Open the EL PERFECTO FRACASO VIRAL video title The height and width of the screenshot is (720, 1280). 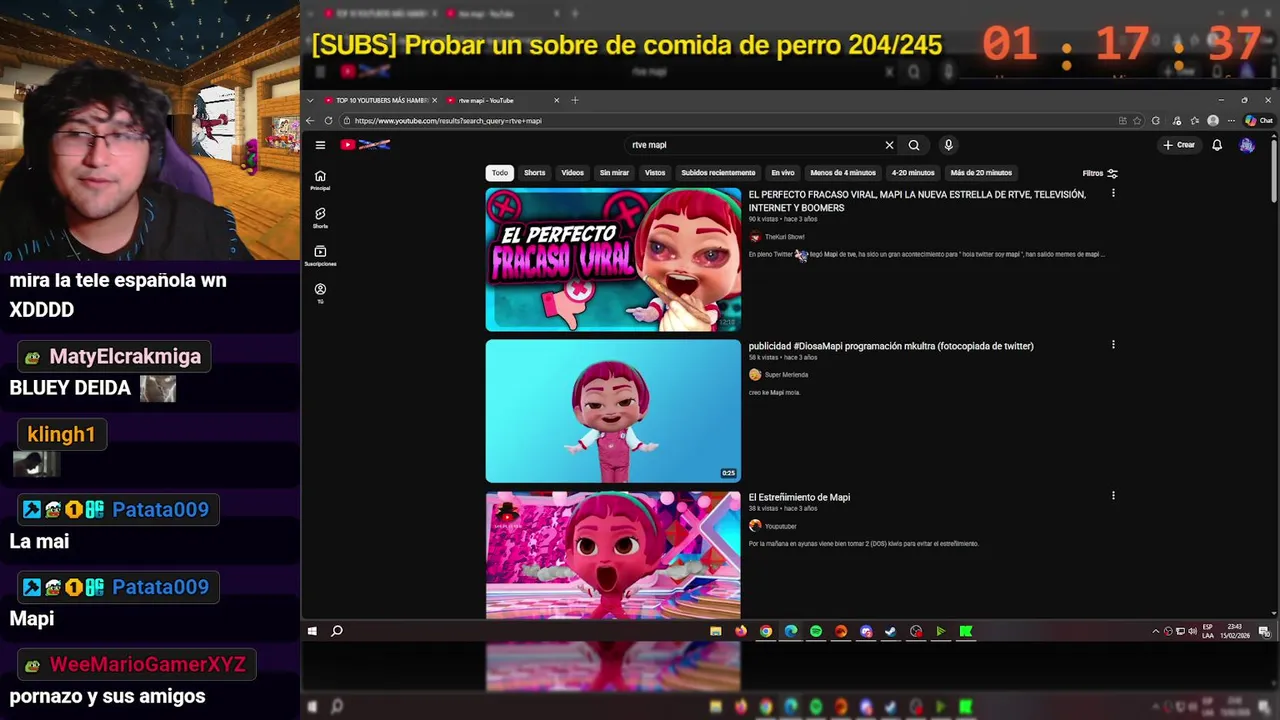917,201
